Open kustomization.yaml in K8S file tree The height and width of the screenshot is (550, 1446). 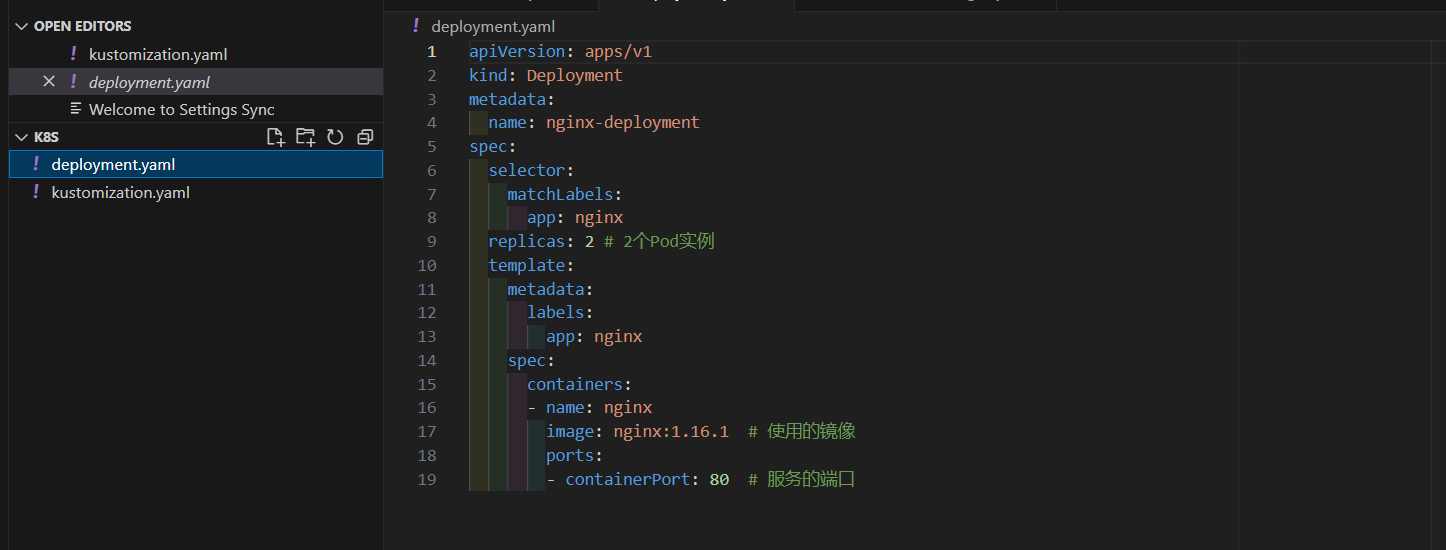tap(195, 192)
